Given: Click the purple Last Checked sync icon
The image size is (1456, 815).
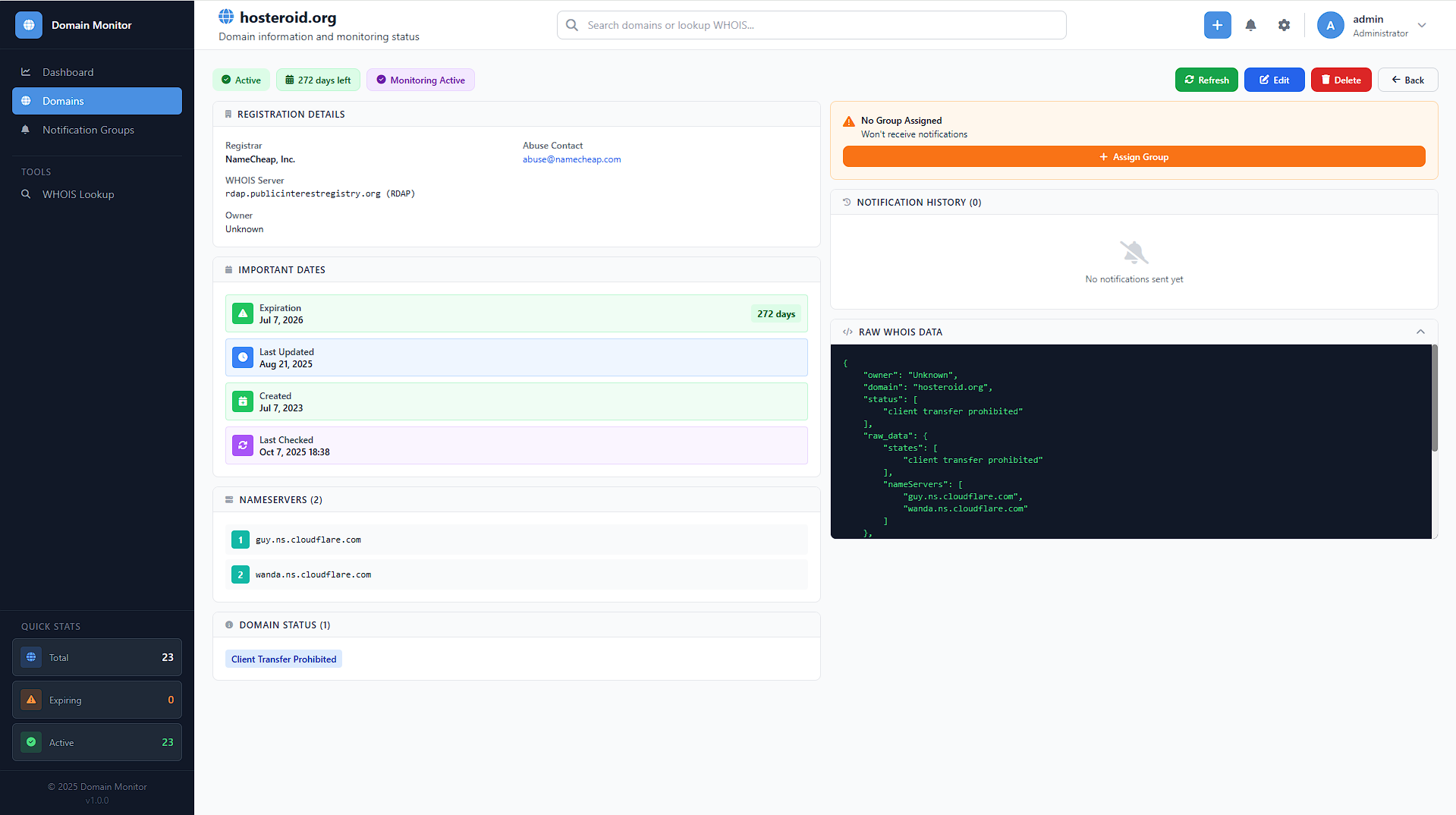Looking at the screenshot, I should click(x=243, y=445).
